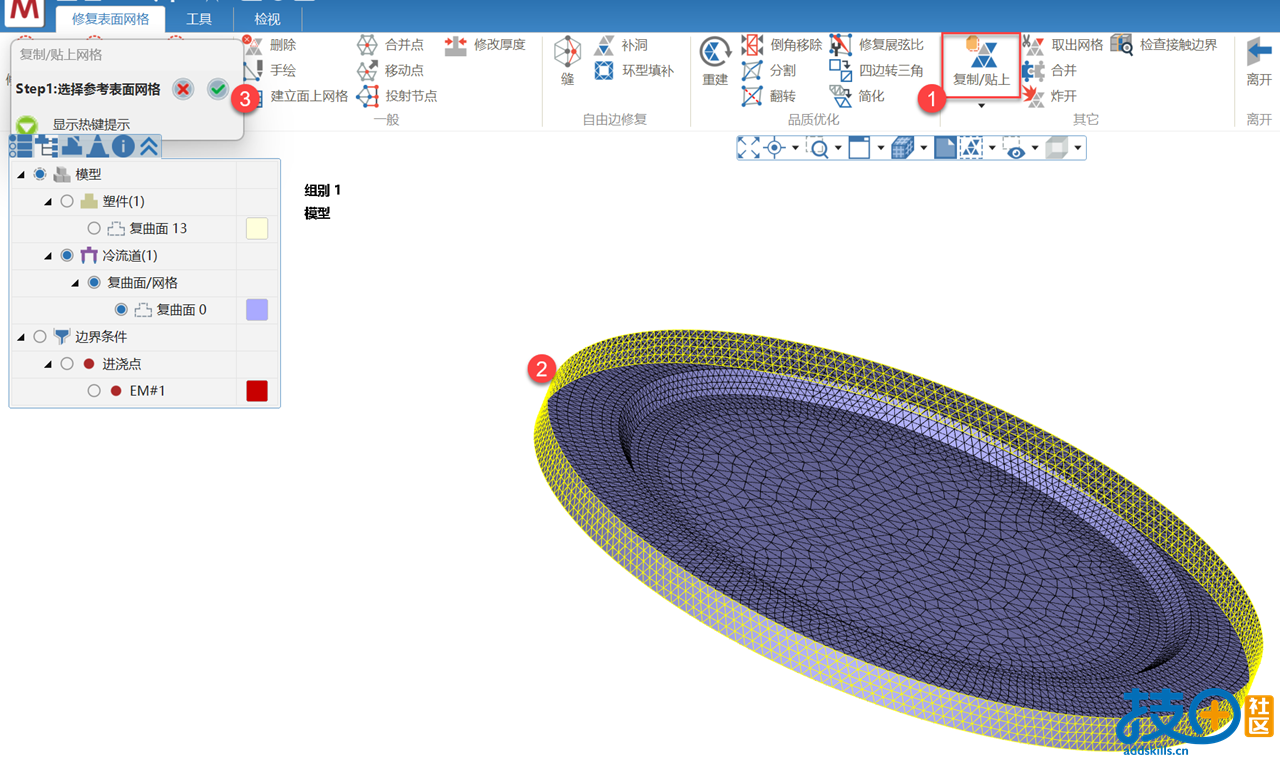Image resolution: width=1280 pixels, height=762 pixels.
Task: Toggle visibility radio for 复曲面 13
Action: tap(94, 228)
